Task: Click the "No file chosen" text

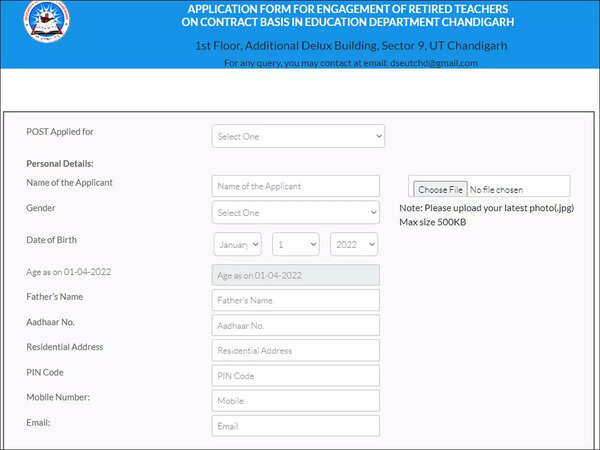Action: [496, 189]
